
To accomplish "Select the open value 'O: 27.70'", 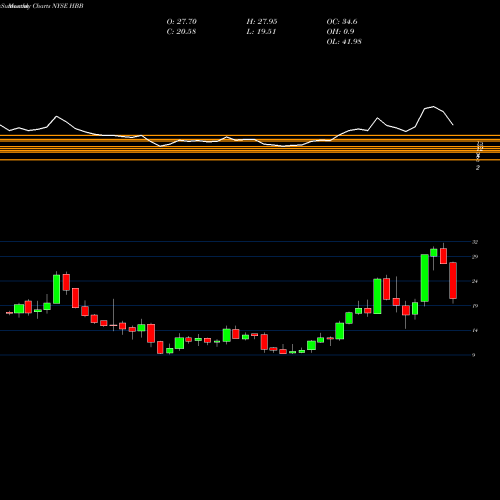I will click(182, 22).
